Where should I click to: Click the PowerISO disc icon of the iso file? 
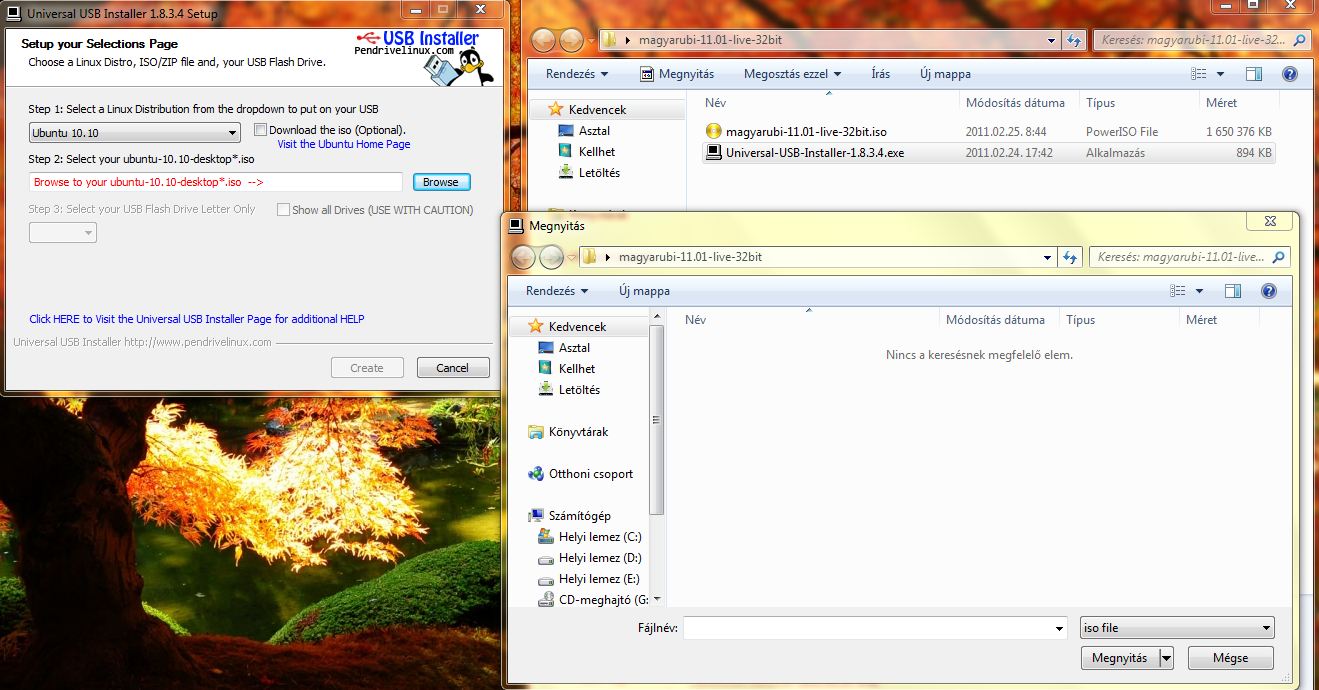713,131
